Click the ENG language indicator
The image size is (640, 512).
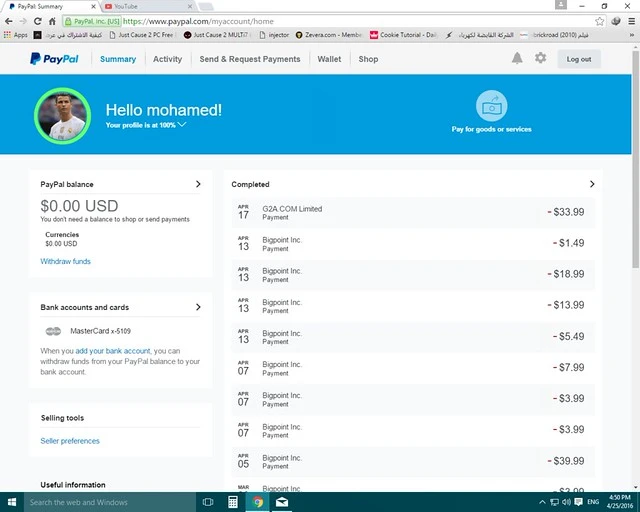point(593,502)
